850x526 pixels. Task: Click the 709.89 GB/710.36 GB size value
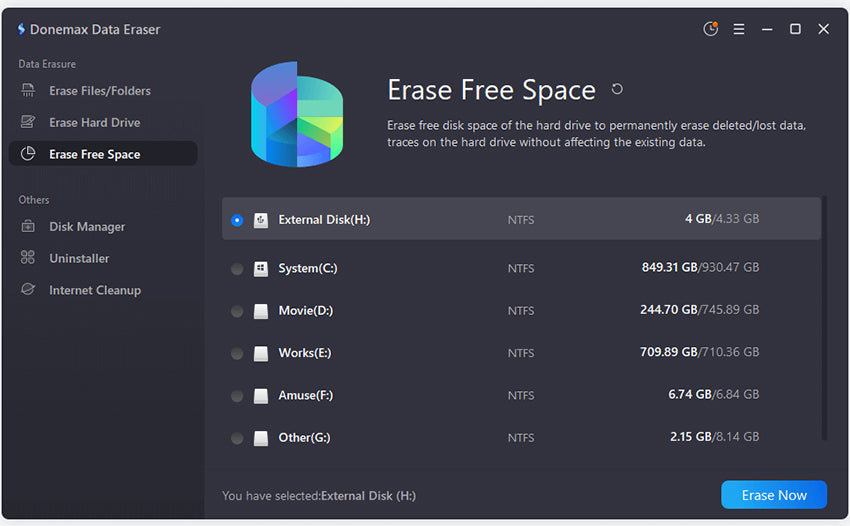tap(700, 351)
